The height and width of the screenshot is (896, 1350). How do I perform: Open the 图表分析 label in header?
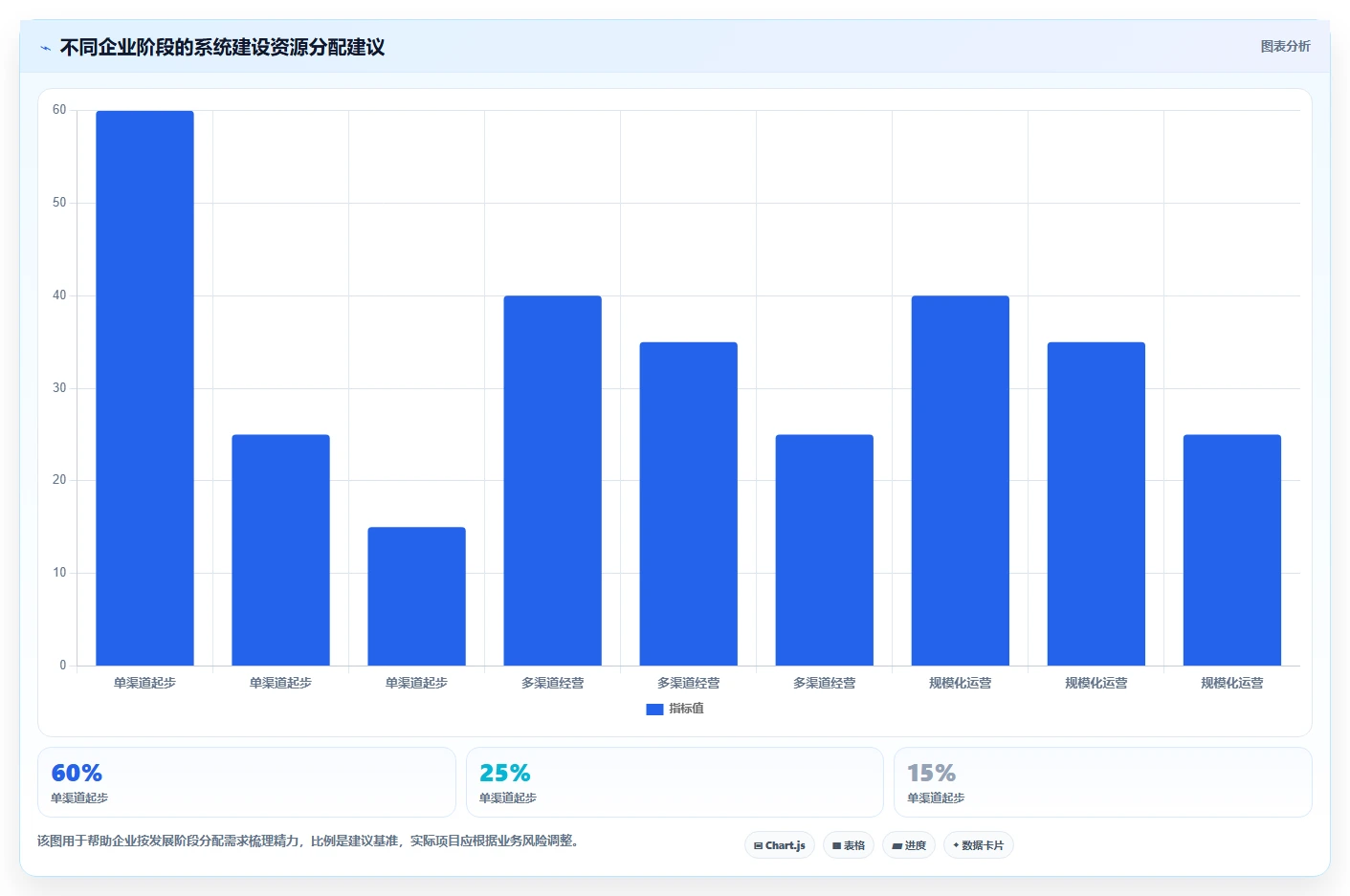[x=1285, y=46]
